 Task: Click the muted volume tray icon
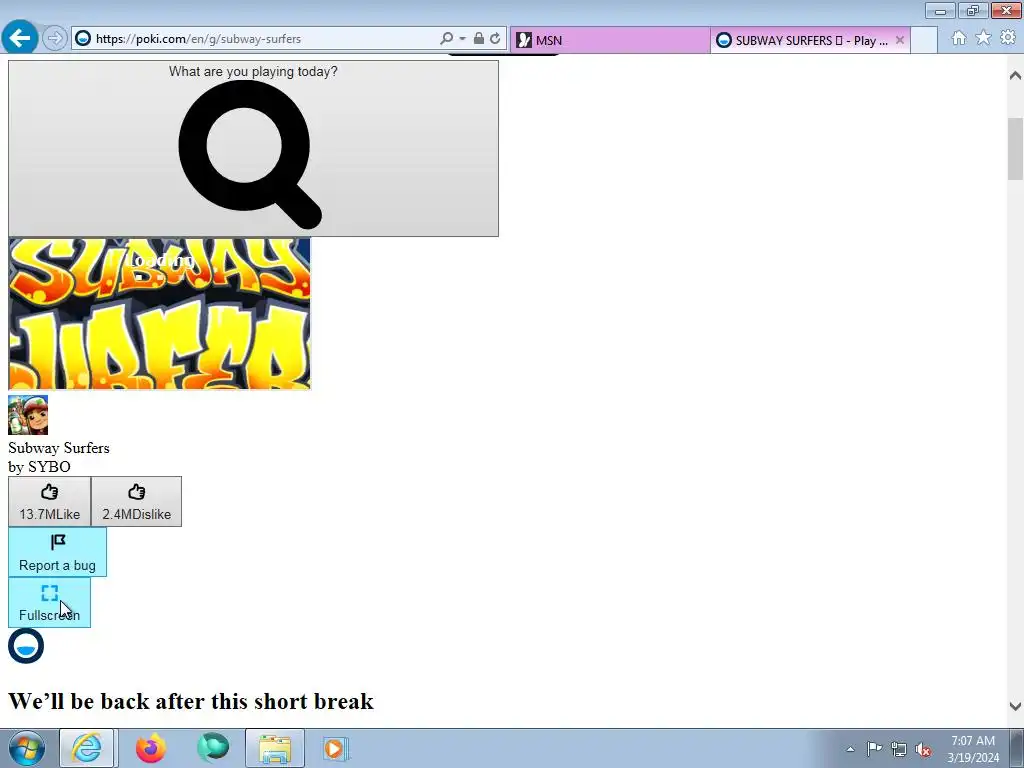pyautogui.click(x=923, y=749)
